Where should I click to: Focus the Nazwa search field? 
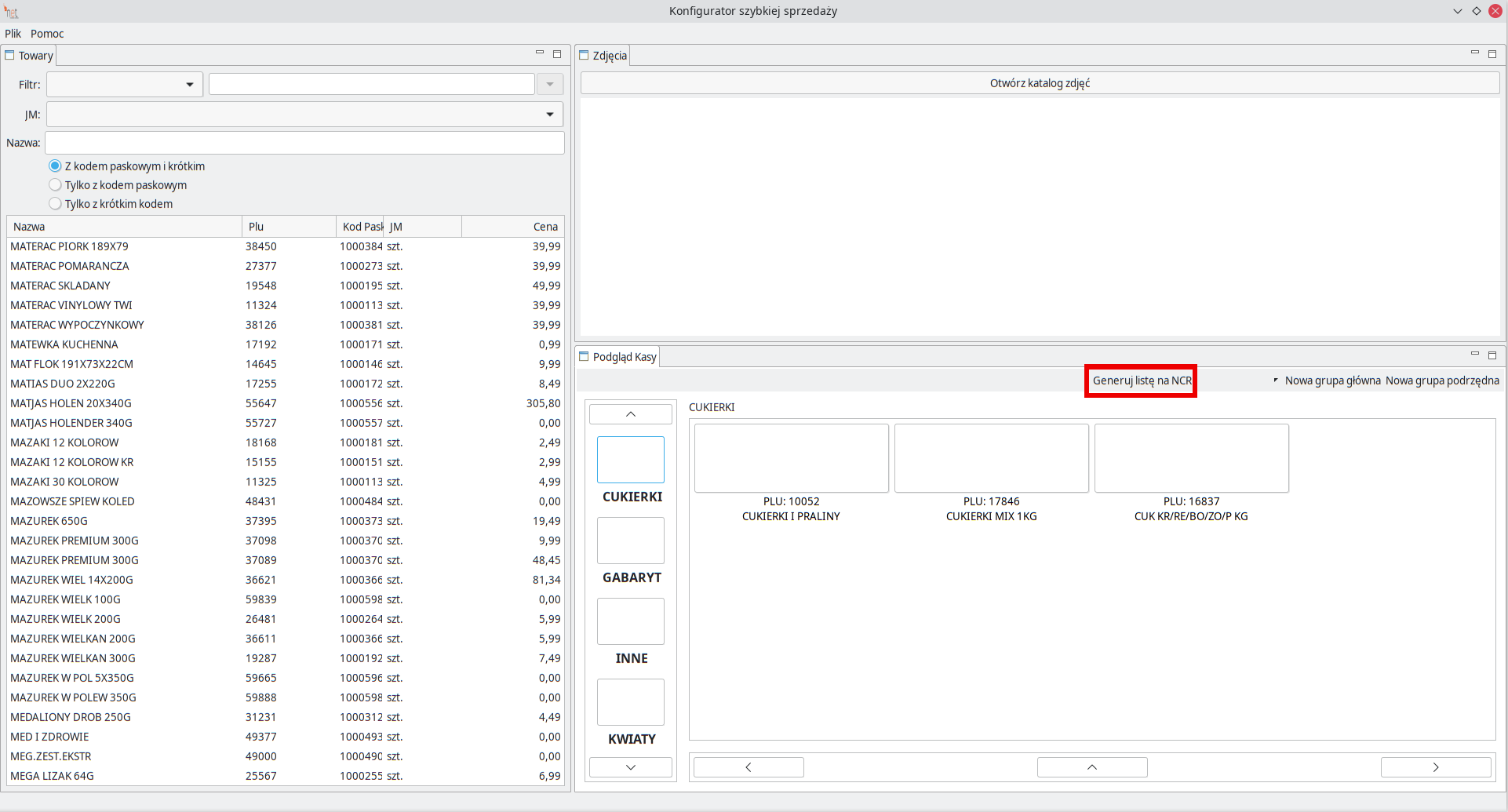click(304, 143)
